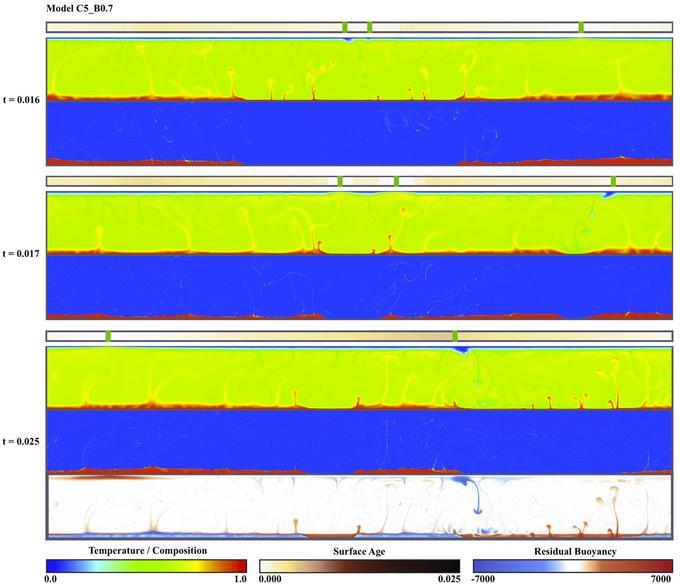Click the leftmost green marker at t = 0.016
The height and width of the screenshot is (587, 680).
(x=345, y=27)
